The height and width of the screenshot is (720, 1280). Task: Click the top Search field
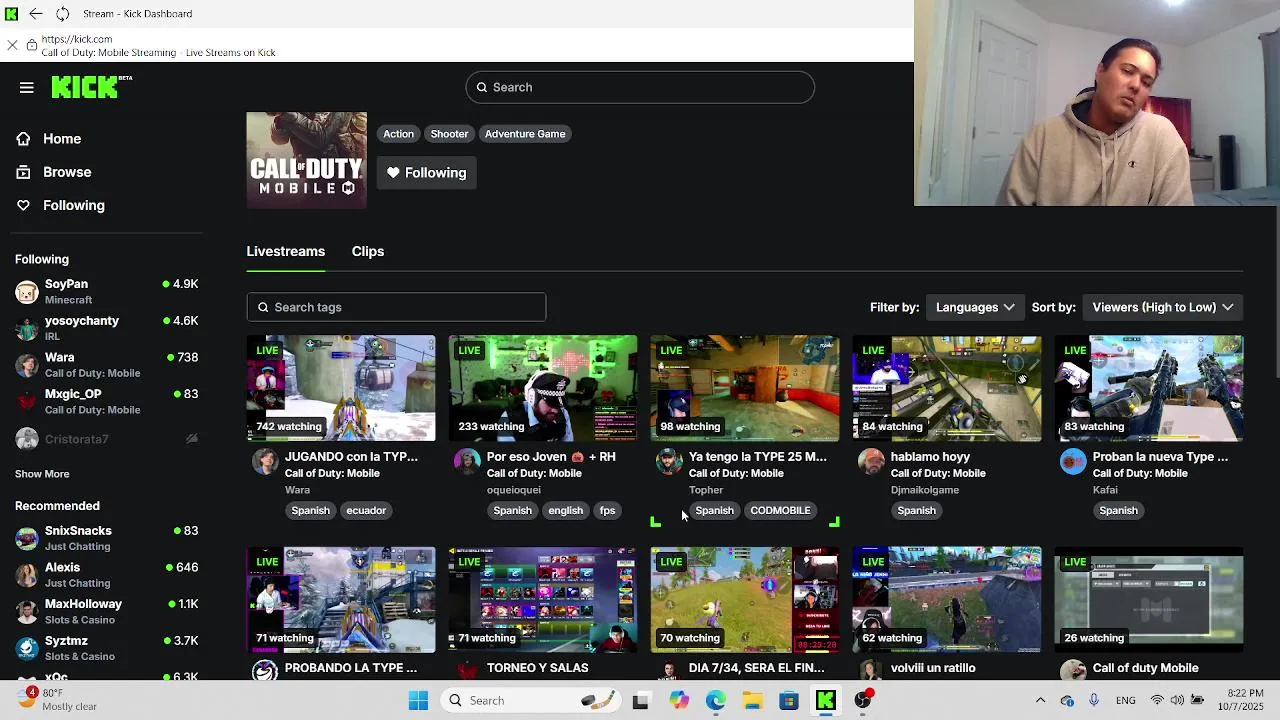point(640,87)
